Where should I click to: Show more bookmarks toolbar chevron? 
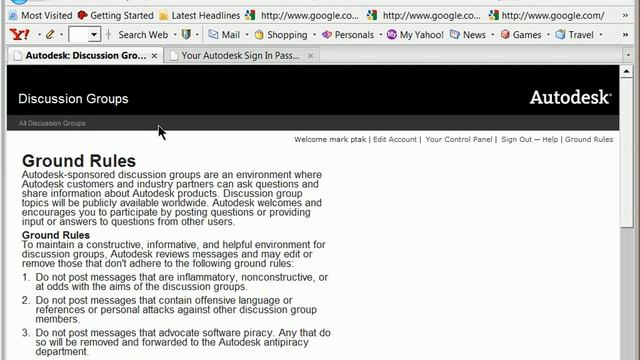point(625,16)
